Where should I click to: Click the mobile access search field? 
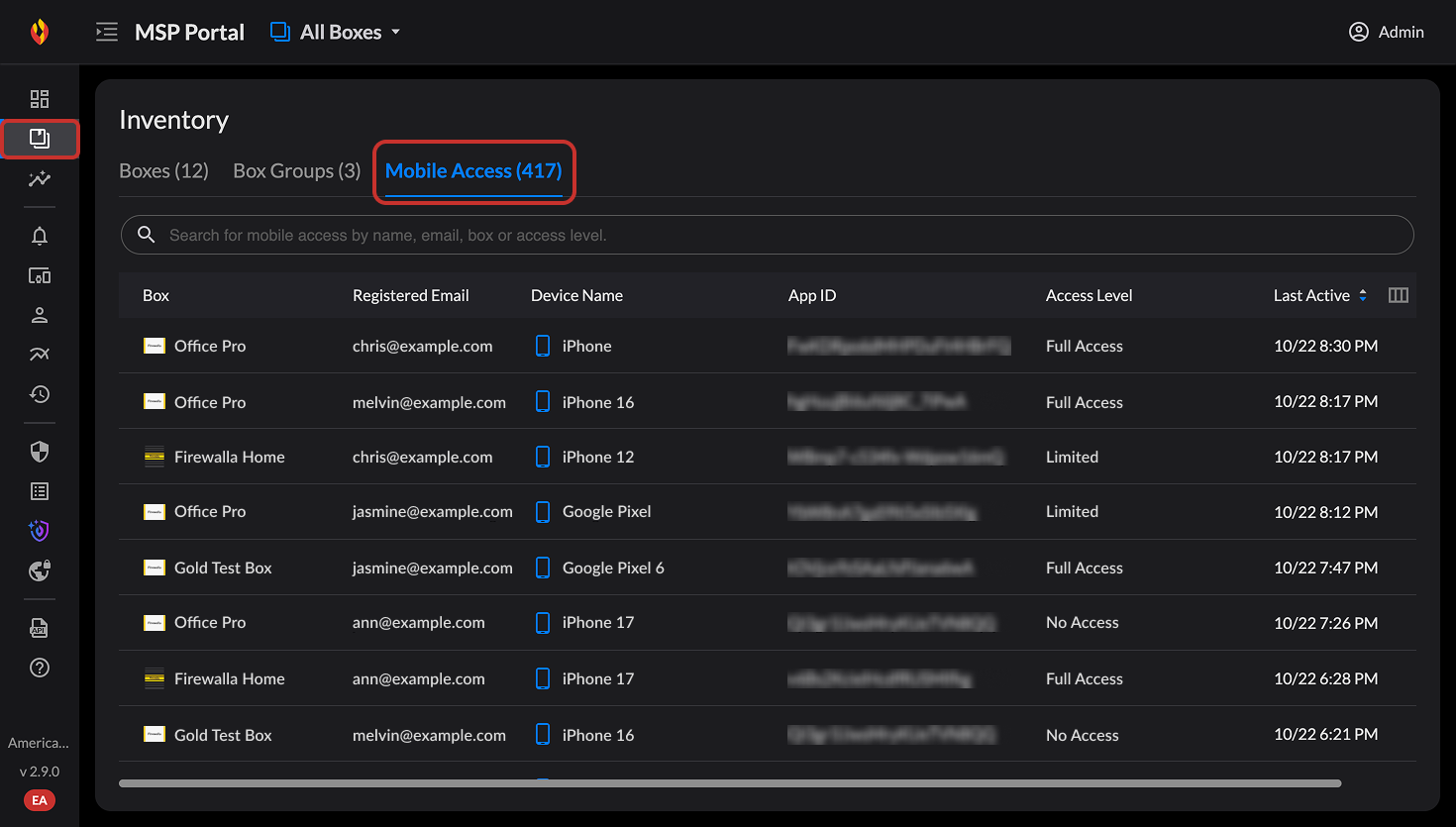pyautogui.click(x=767, y=235)
